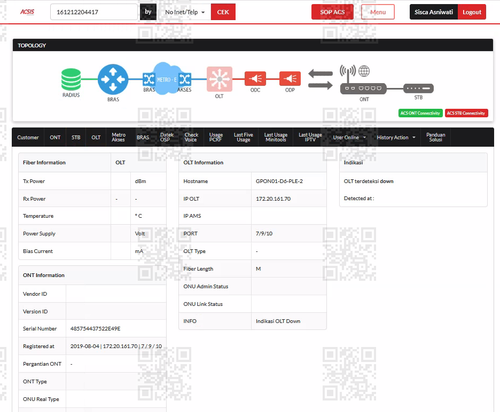Click the Logout button
The height and width of the screenshot is (412, 500).
point(472,12)
